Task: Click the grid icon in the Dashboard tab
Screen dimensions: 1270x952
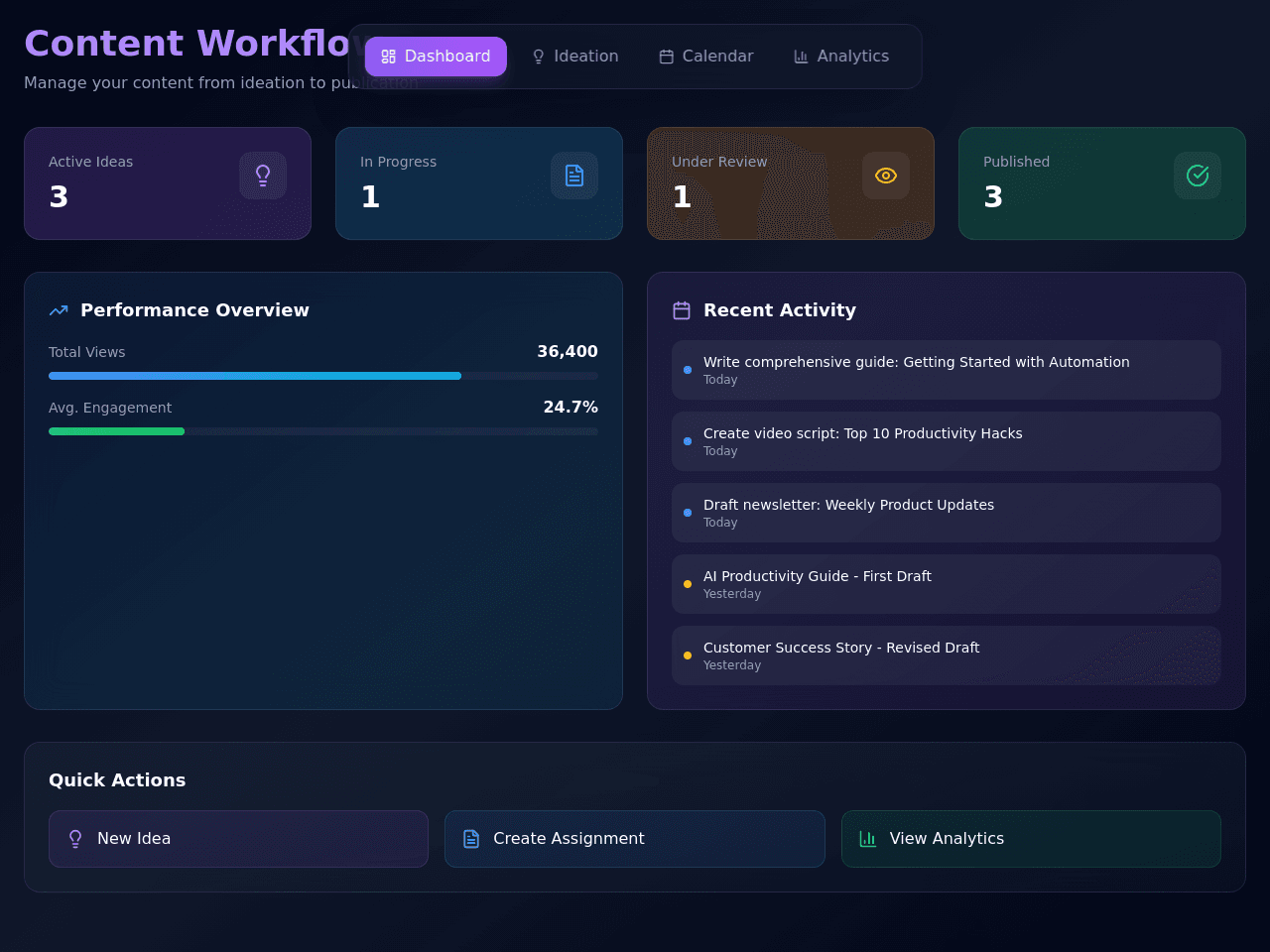Action: pos(389,57)
